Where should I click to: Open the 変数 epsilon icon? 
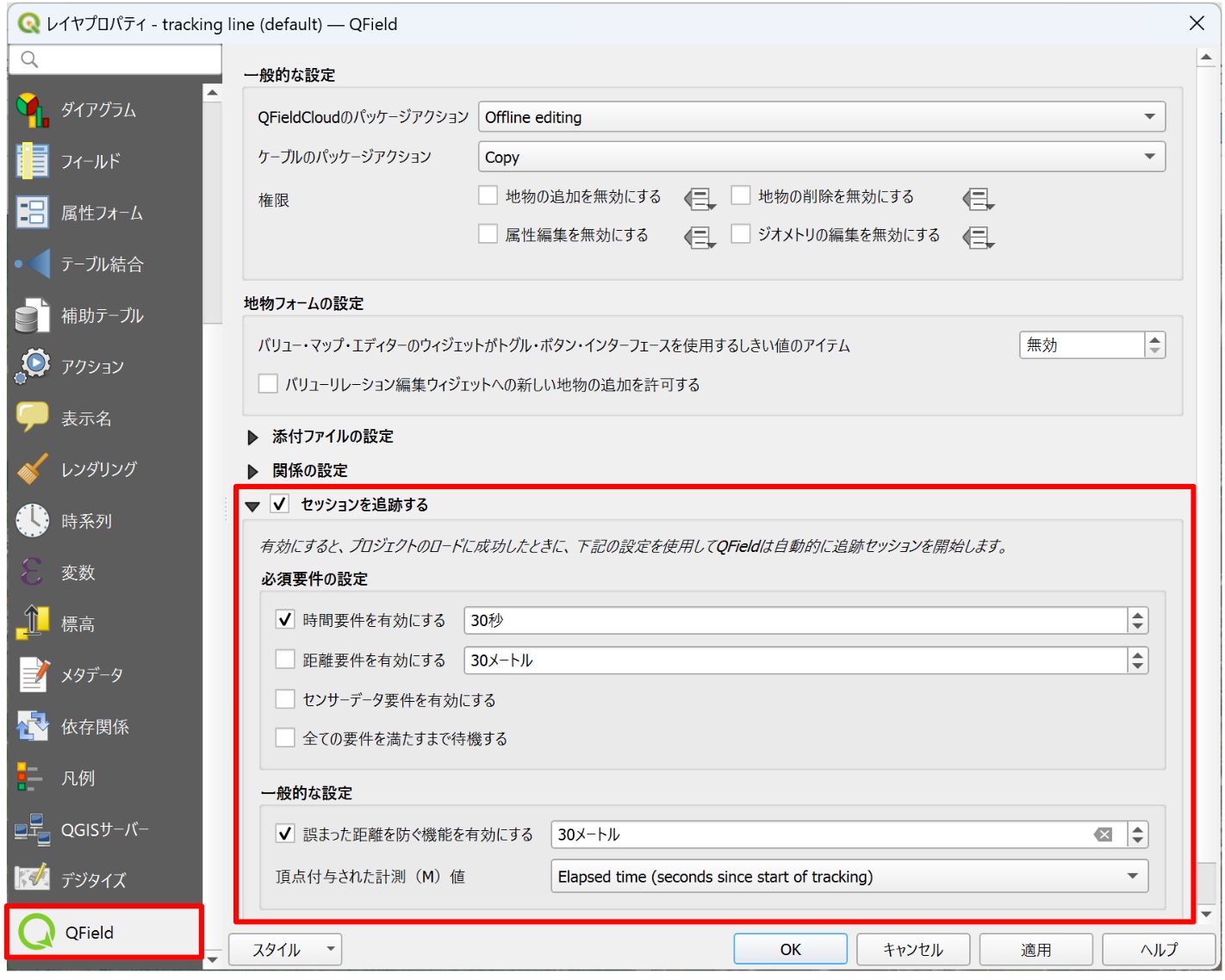click(32, 572)
